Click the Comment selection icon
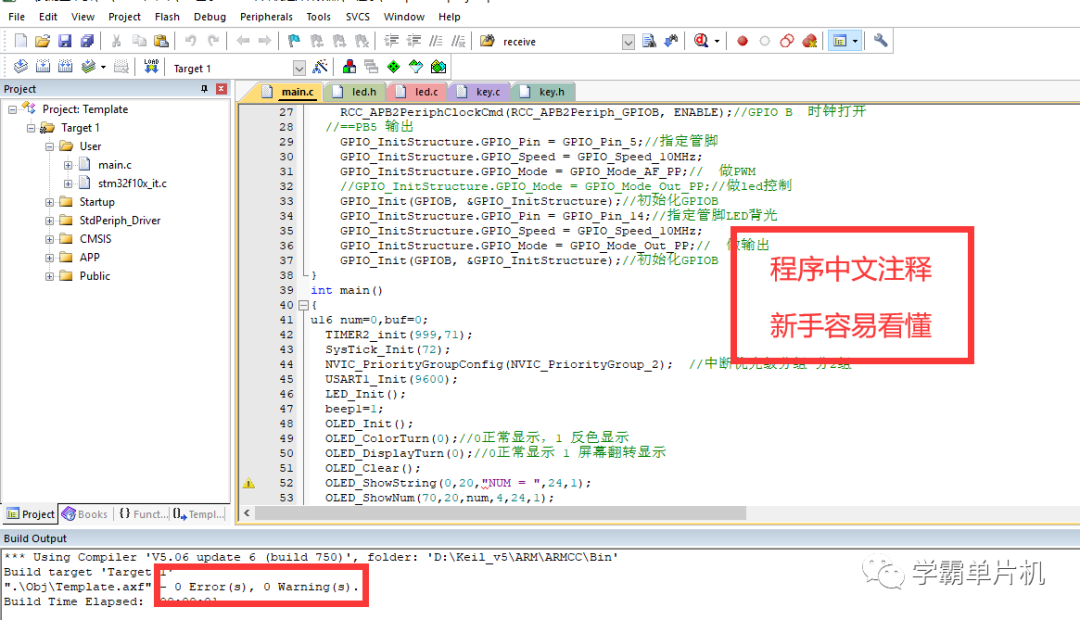 point(436,41)
